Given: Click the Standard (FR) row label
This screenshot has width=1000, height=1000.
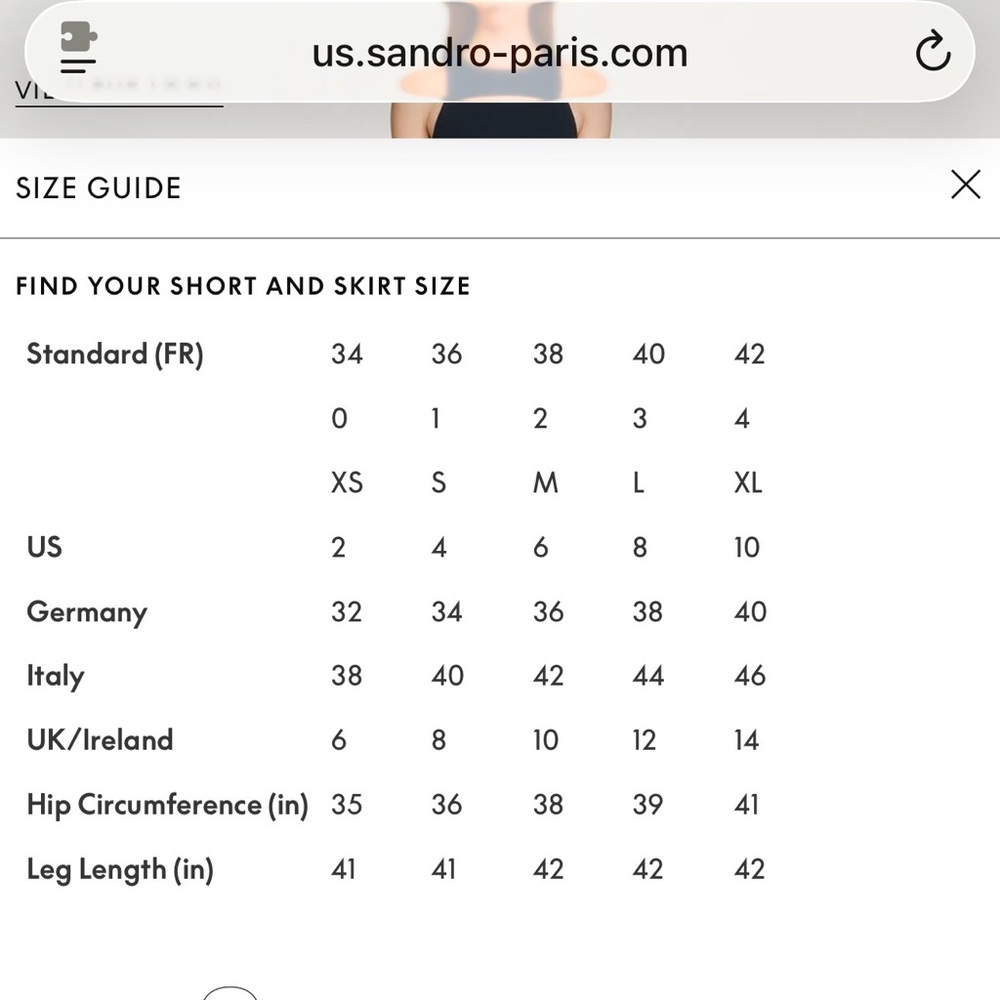Looking at the screenshot, I should coord(115,354).
